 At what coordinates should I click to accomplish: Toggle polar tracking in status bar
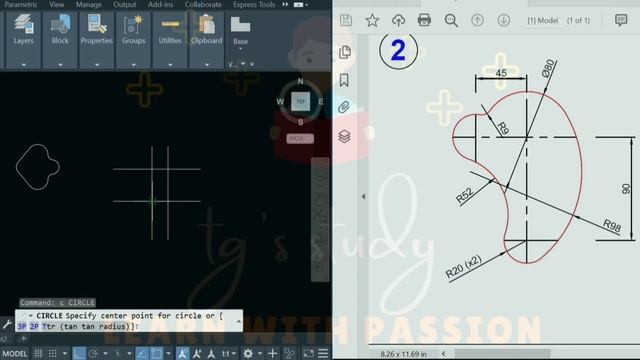[x=93, y=353]
